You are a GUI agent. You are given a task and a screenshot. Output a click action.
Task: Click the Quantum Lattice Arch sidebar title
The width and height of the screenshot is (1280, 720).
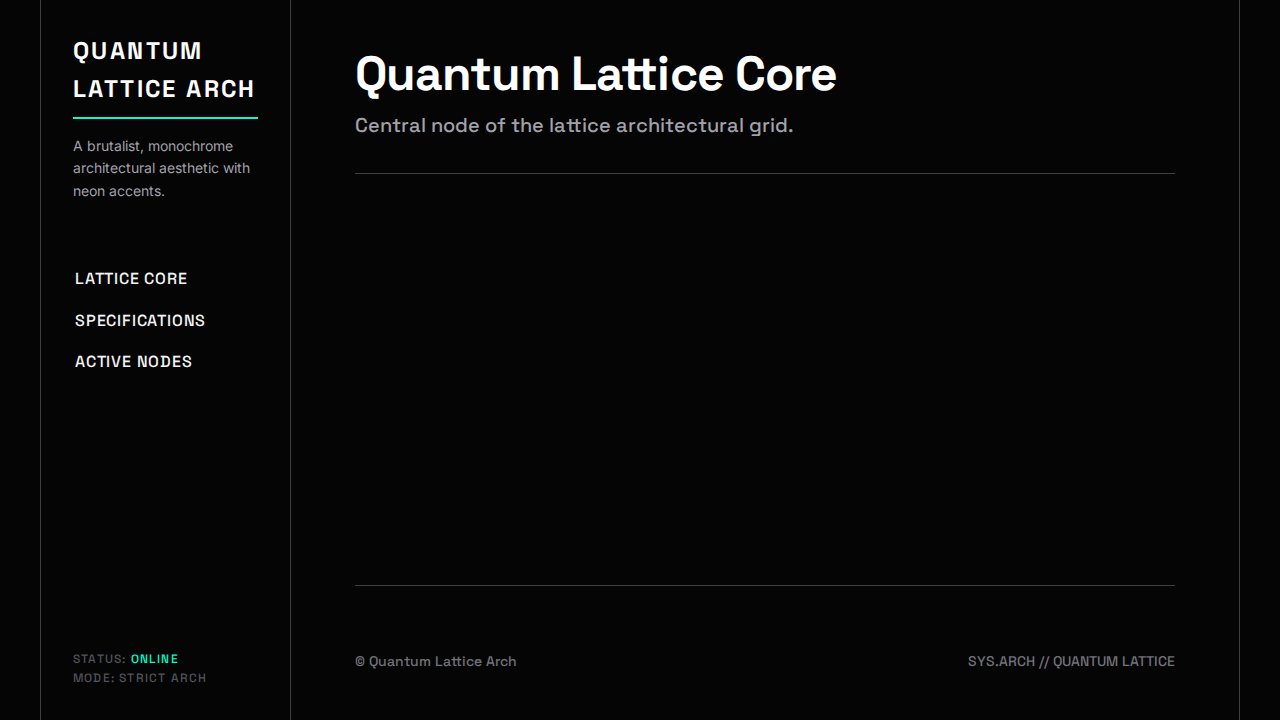(164, 70)
